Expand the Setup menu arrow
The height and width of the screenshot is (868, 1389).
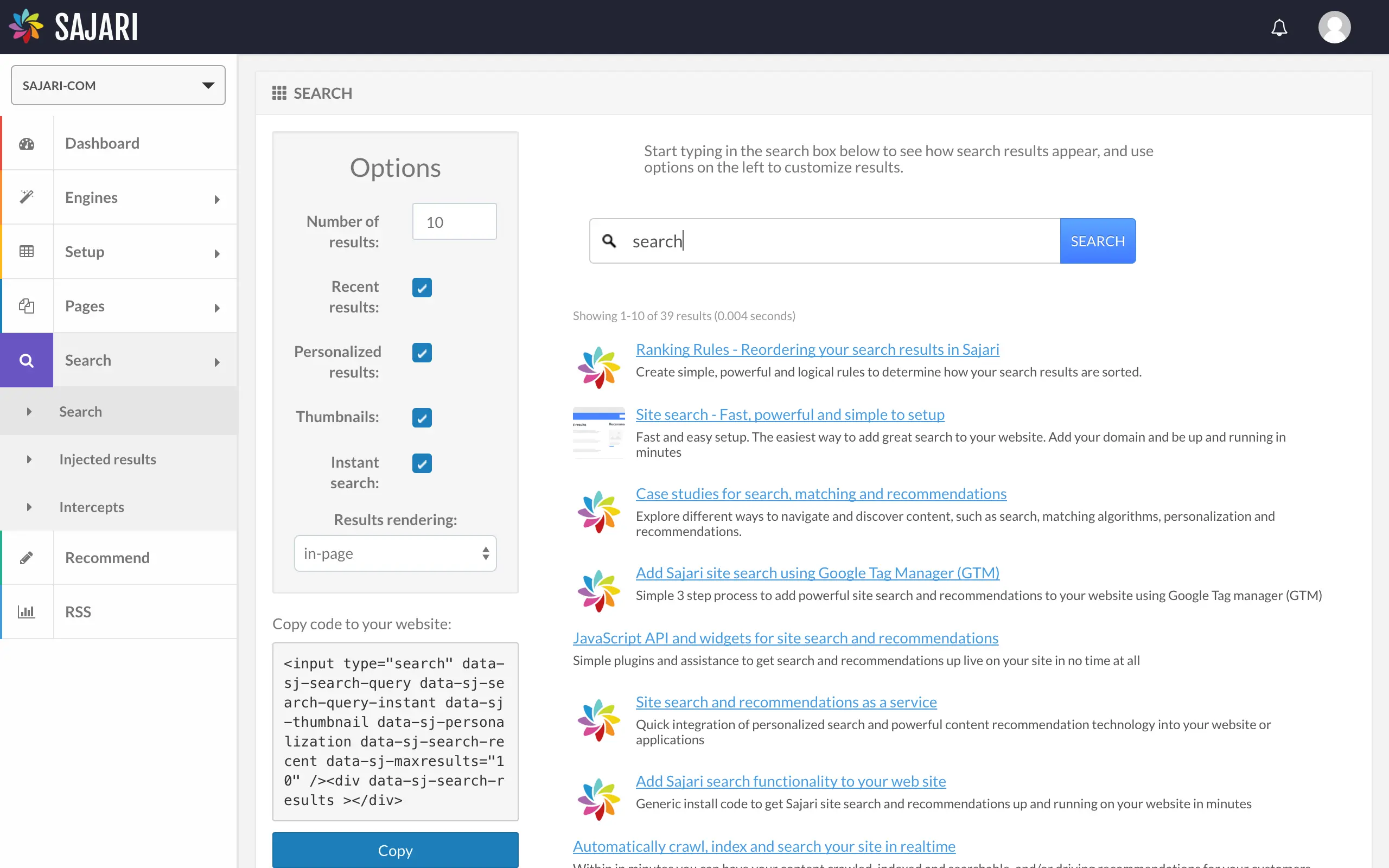(x=217, y=254)
